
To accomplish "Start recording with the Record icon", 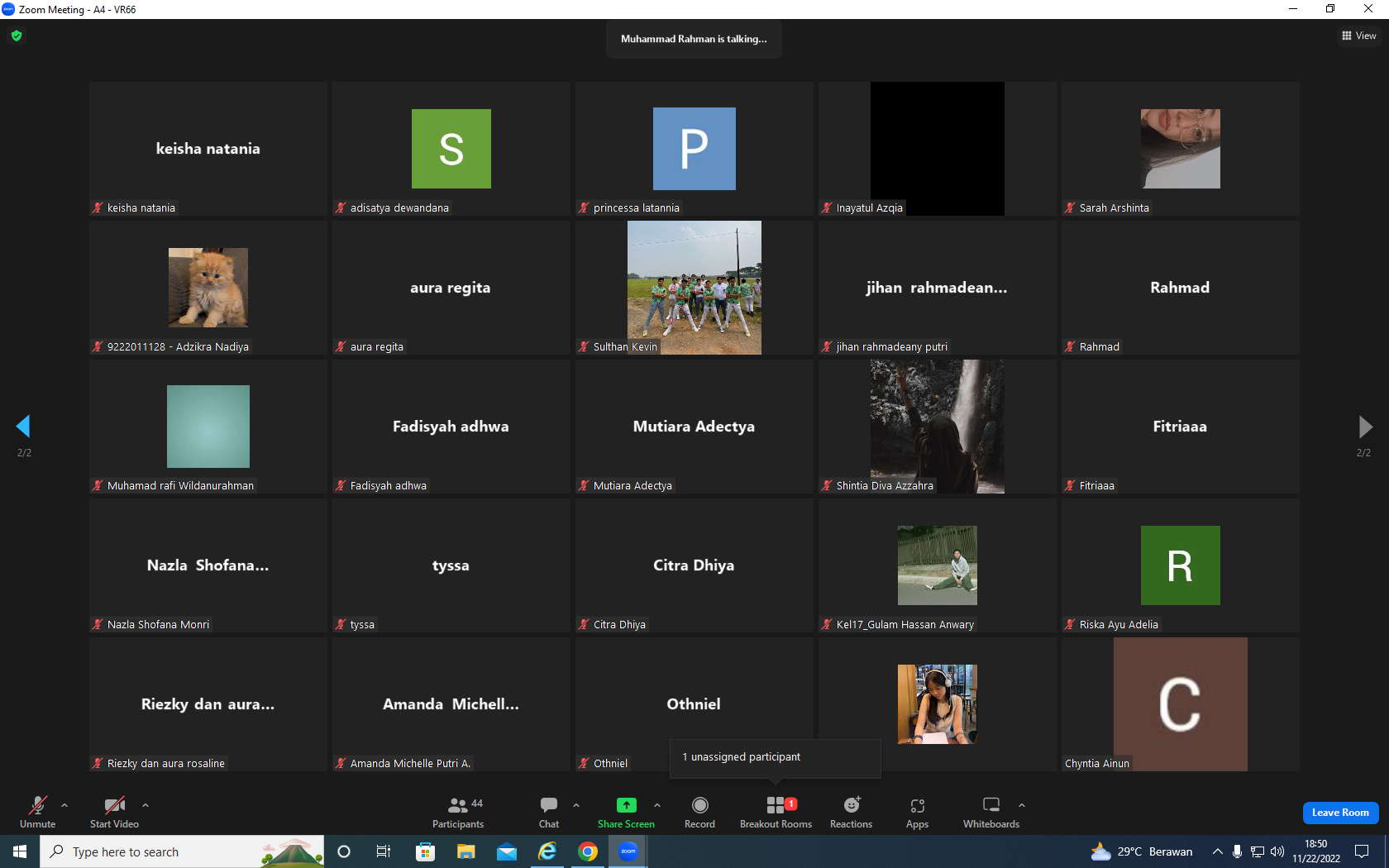I will coord(699,805).
